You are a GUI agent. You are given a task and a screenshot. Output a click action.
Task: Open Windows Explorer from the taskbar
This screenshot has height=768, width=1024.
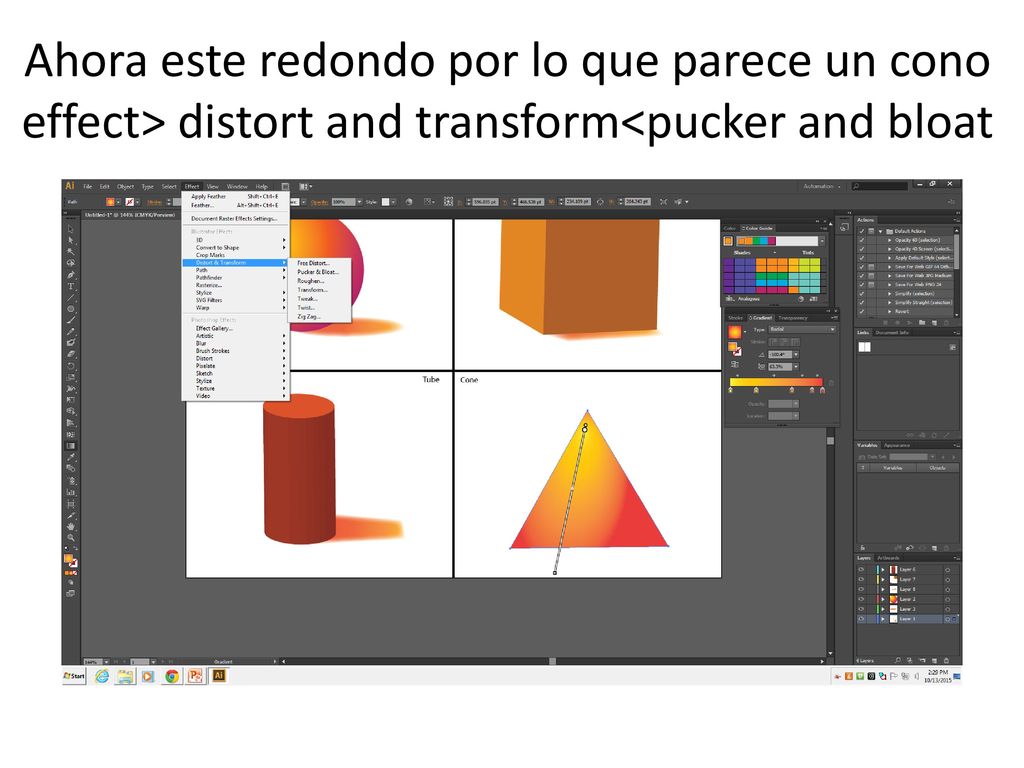click(x=125, y=676)
